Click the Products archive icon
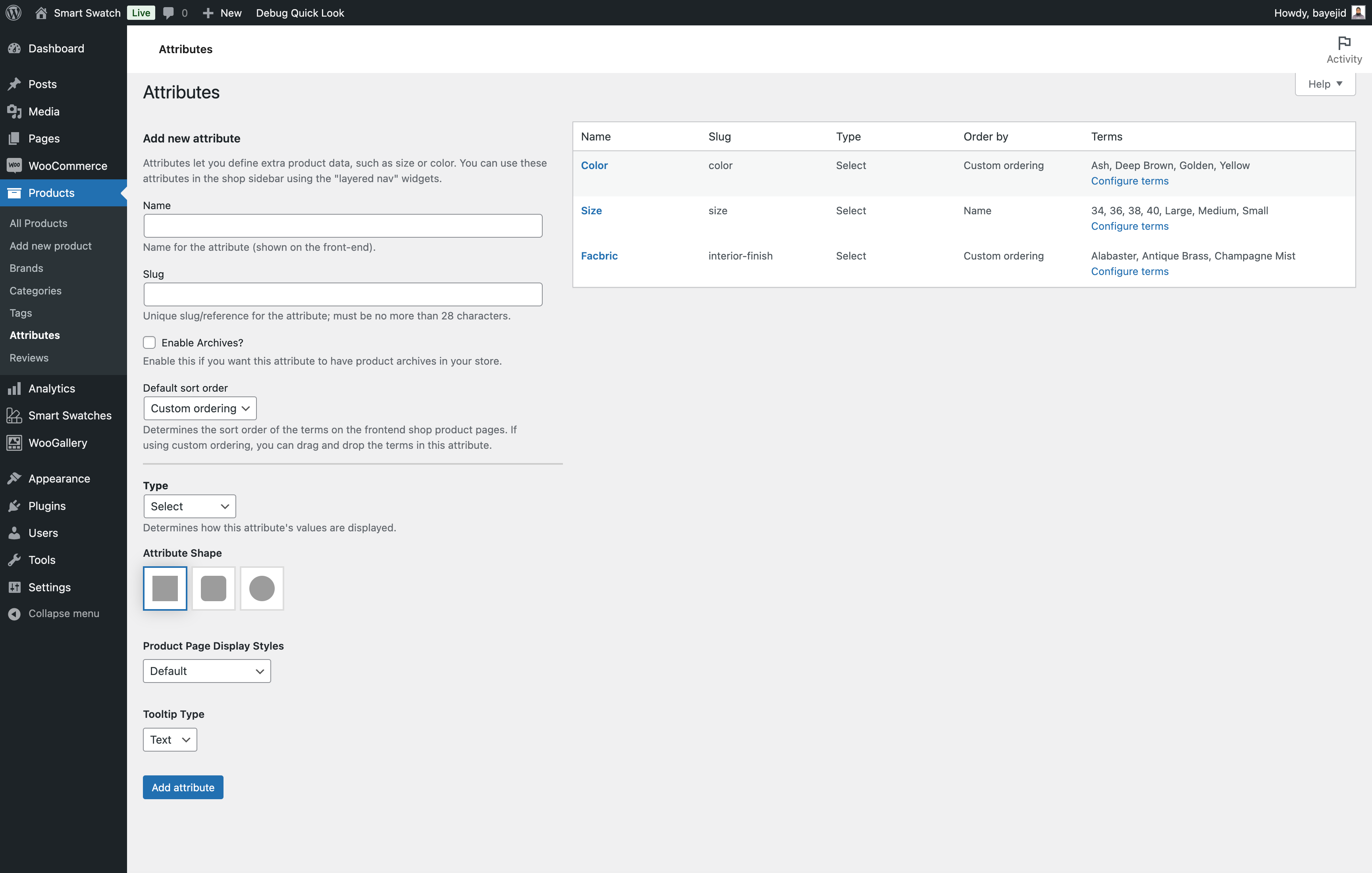Viewport: 1372px width, 873px height. [x=14, y=193]
